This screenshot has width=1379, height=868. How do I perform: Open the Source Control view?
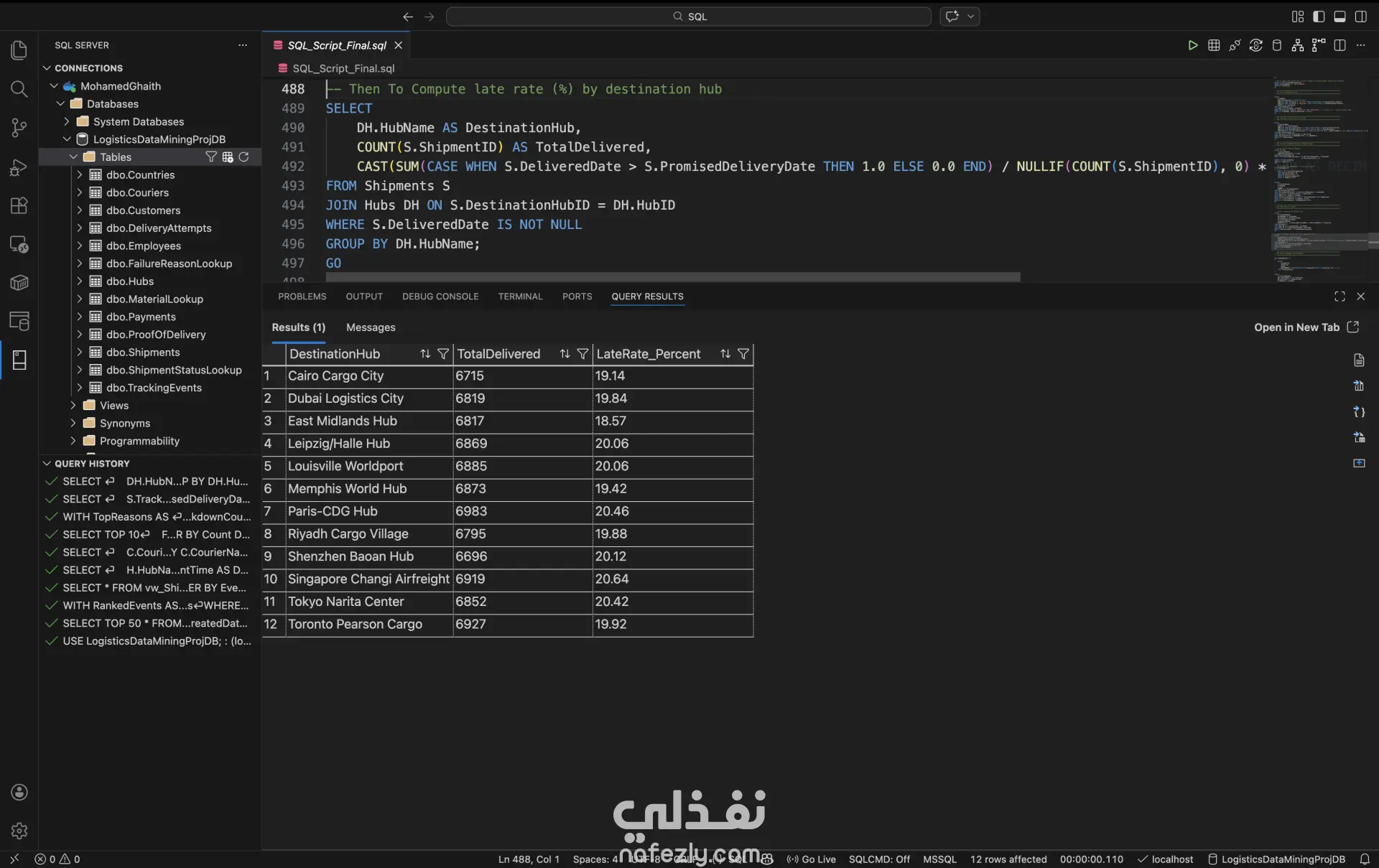(x=19, y=128)
